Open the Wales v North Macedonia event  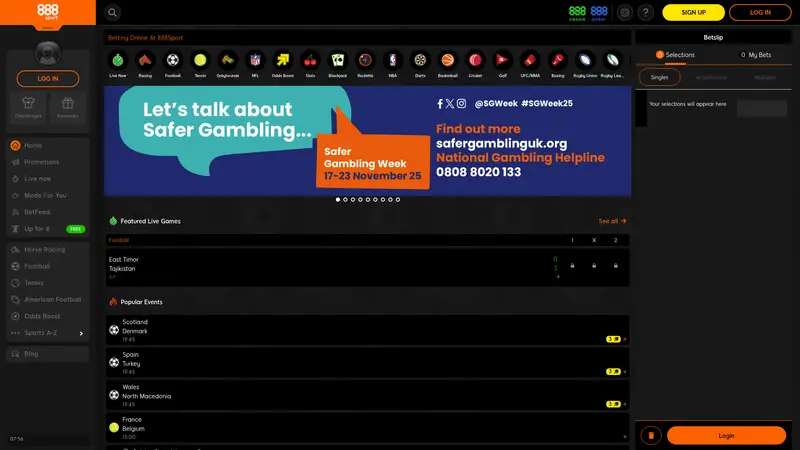(x=367, y=395)
